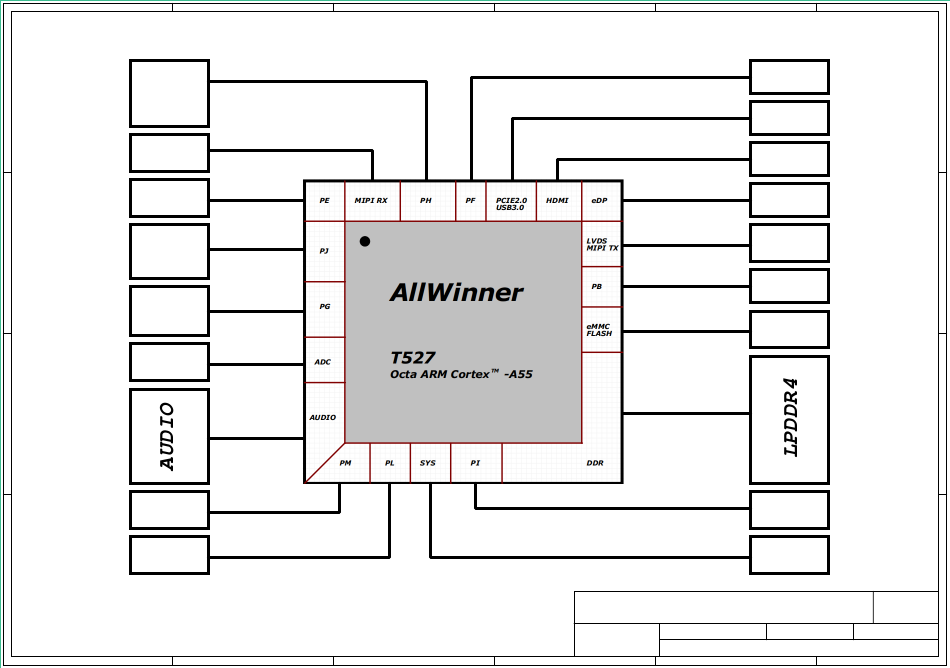The width and height of the screenshot is (950, 668).
Task: Select the "HDMI" pin group label
Action: click(x=557, y=200)
